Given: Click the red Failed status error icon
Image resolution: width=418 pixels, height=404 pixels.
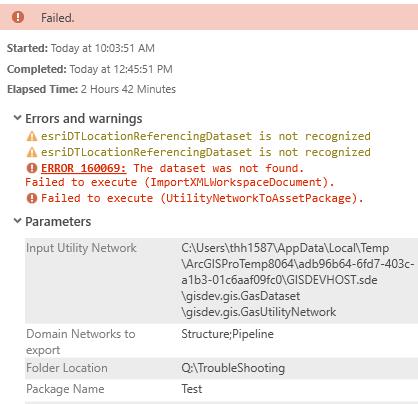Looking at the screenshot, I should 18,17.
